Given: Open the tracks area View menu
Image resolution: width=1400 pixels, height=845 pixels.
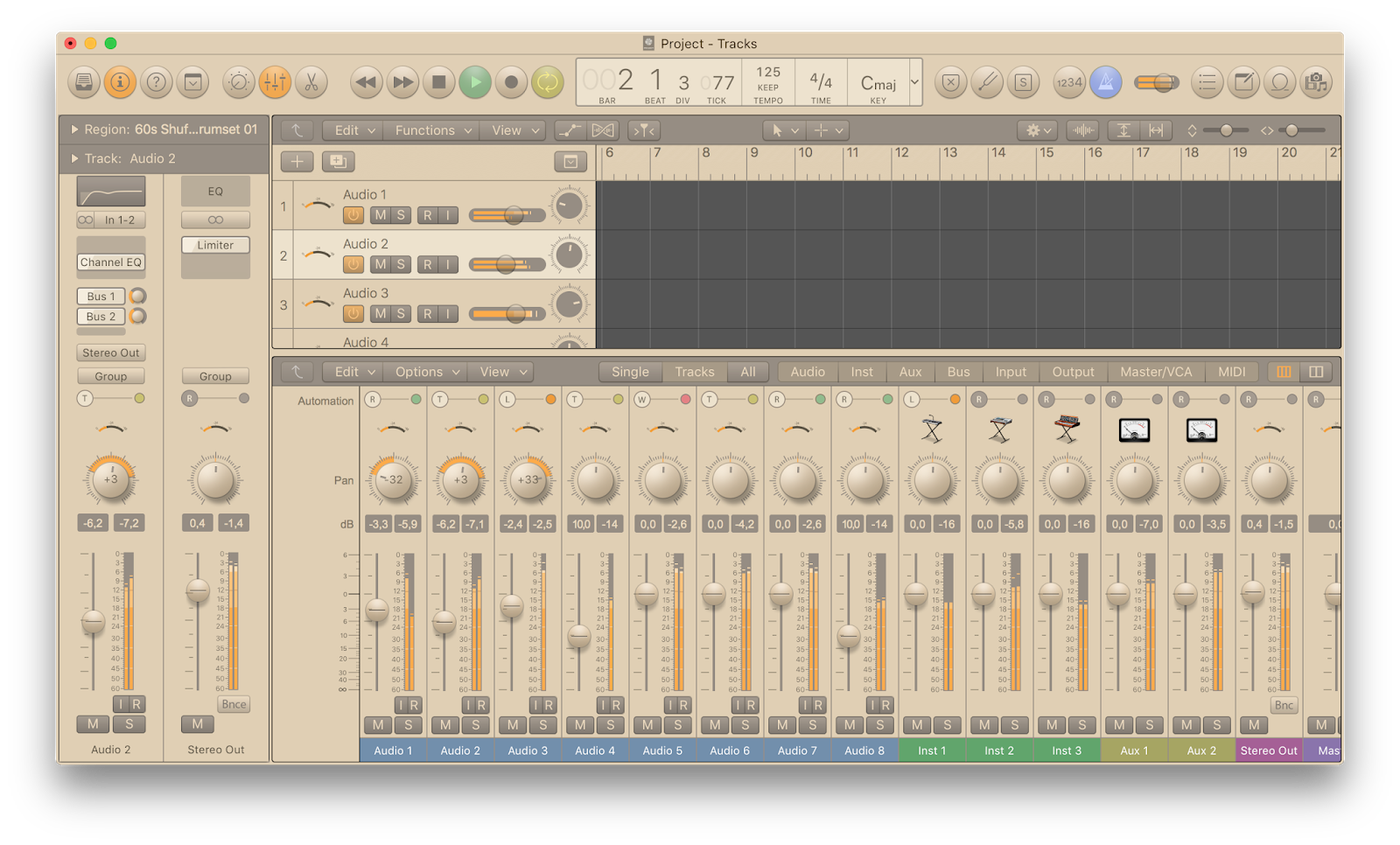Looking at the screenshot, I should [x=513, y=130].
